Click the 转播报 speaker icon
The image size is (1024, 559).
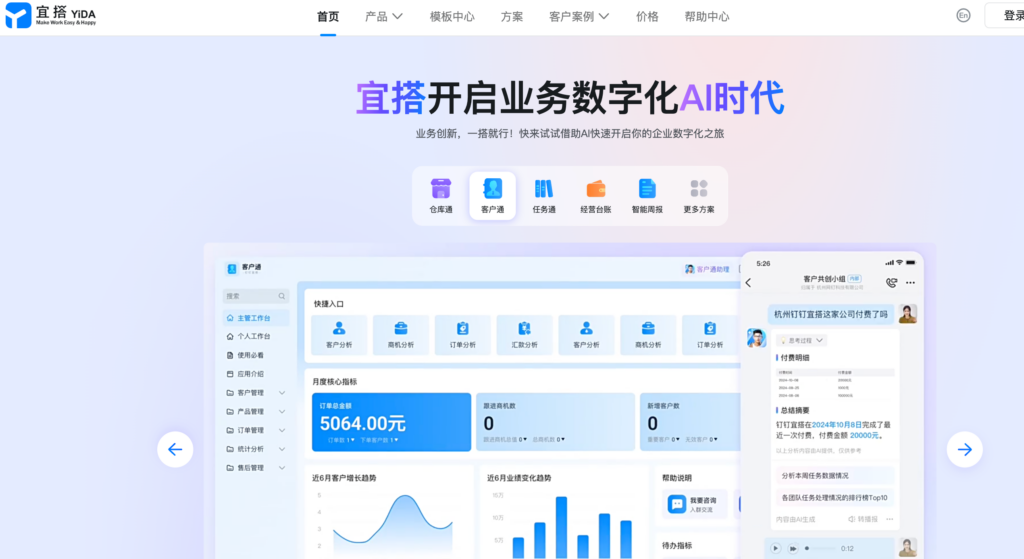(x=852, y=519)
